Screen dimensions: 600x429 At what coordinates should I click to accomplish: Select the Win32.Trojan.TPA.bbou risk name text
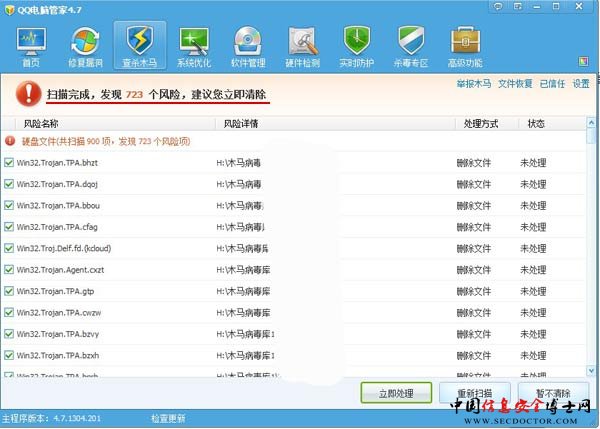58,206
